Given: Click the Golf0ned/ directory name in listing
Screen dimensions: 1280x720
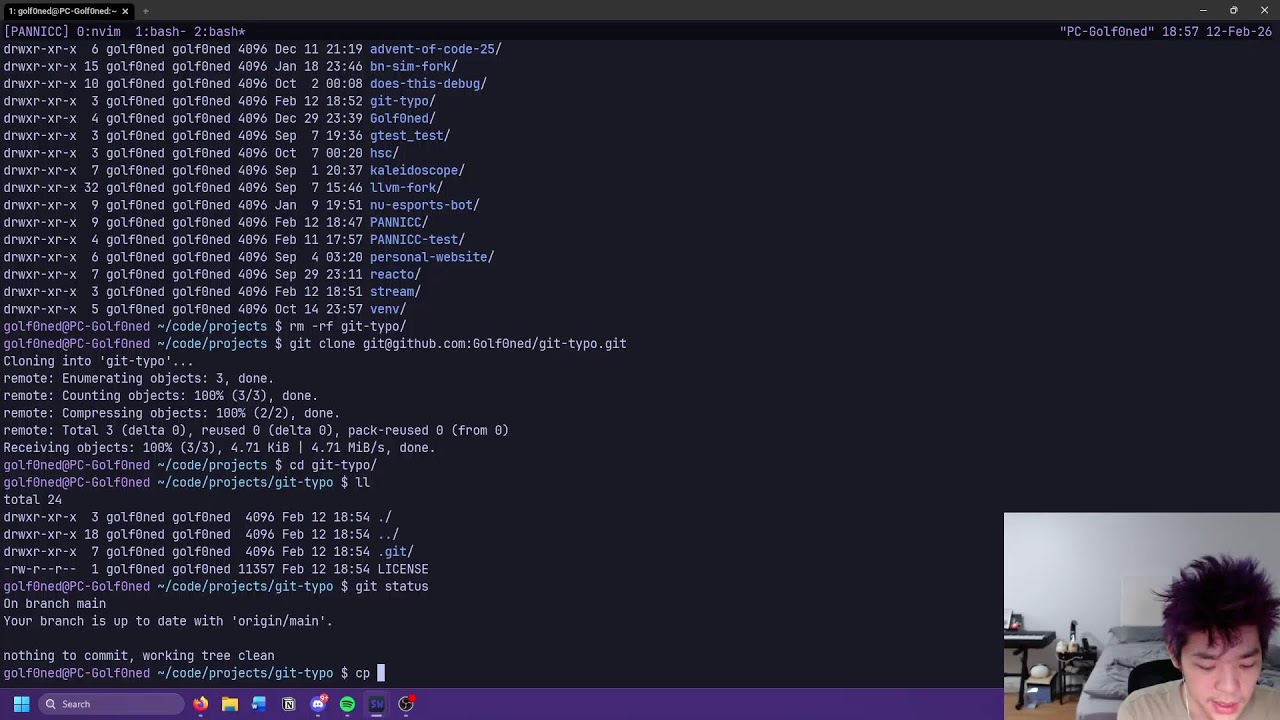Looking at the screenshot, I should coord(403,118).
